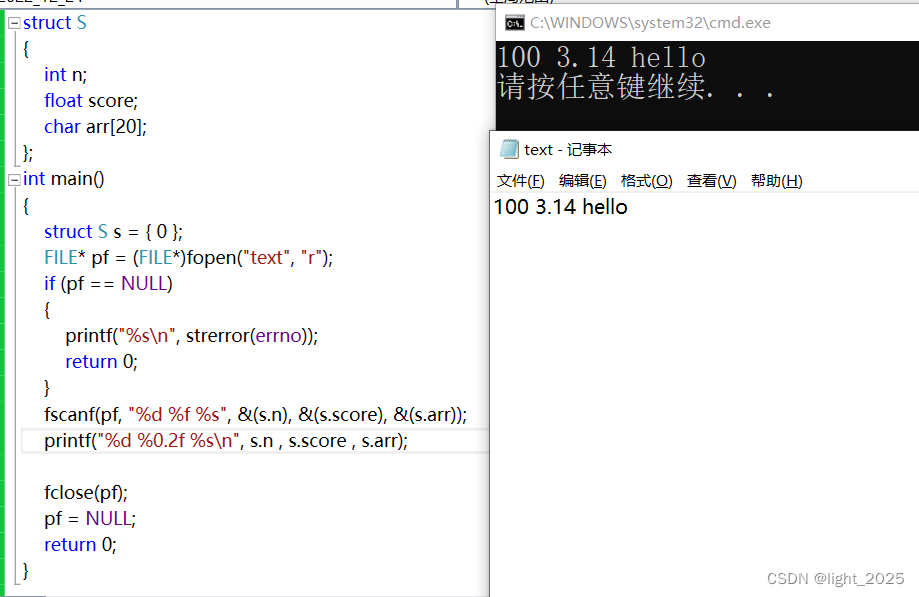Click the 'struct S s = { 0 };' line
The height and width of the screenshot is (597, 919).
coord(114,231)
